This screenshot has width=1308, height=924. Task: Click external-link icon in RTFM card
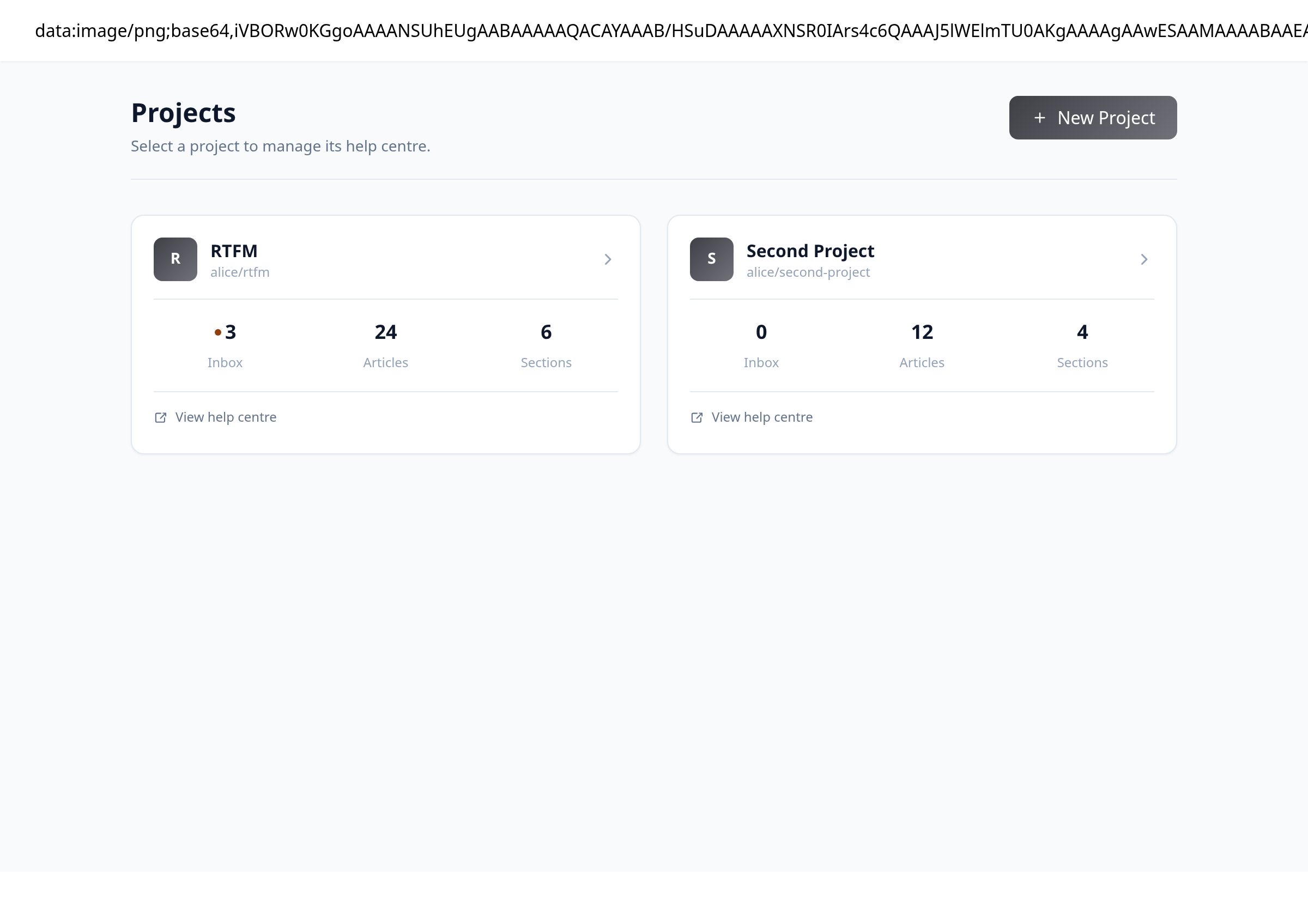pos(161,418)
